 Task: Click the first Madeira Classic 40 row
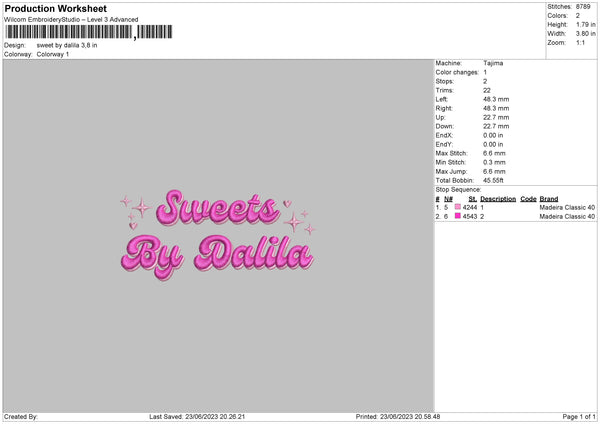pyautogui.click(x=515, y=207)
